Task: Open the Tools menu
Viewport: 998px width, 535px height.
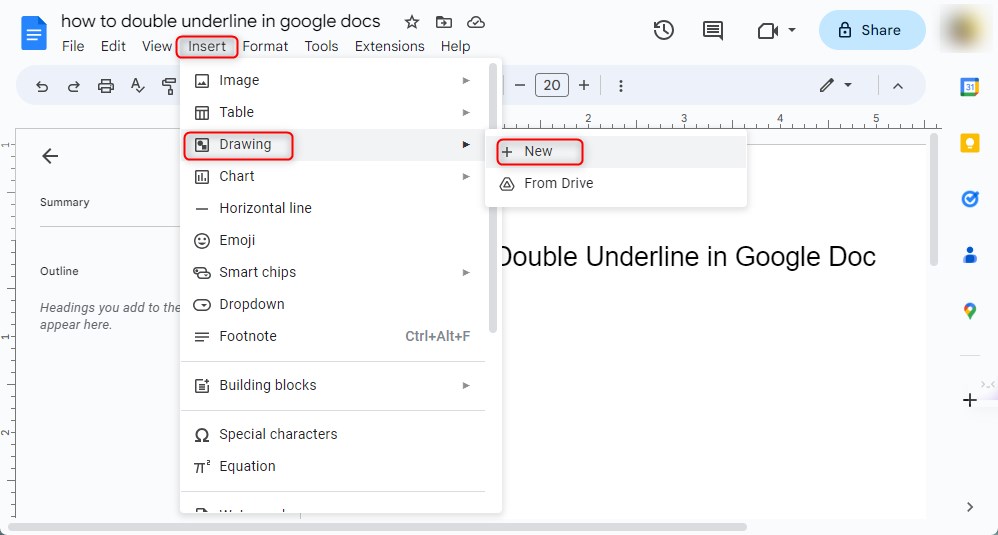Action: pos(321,46)
